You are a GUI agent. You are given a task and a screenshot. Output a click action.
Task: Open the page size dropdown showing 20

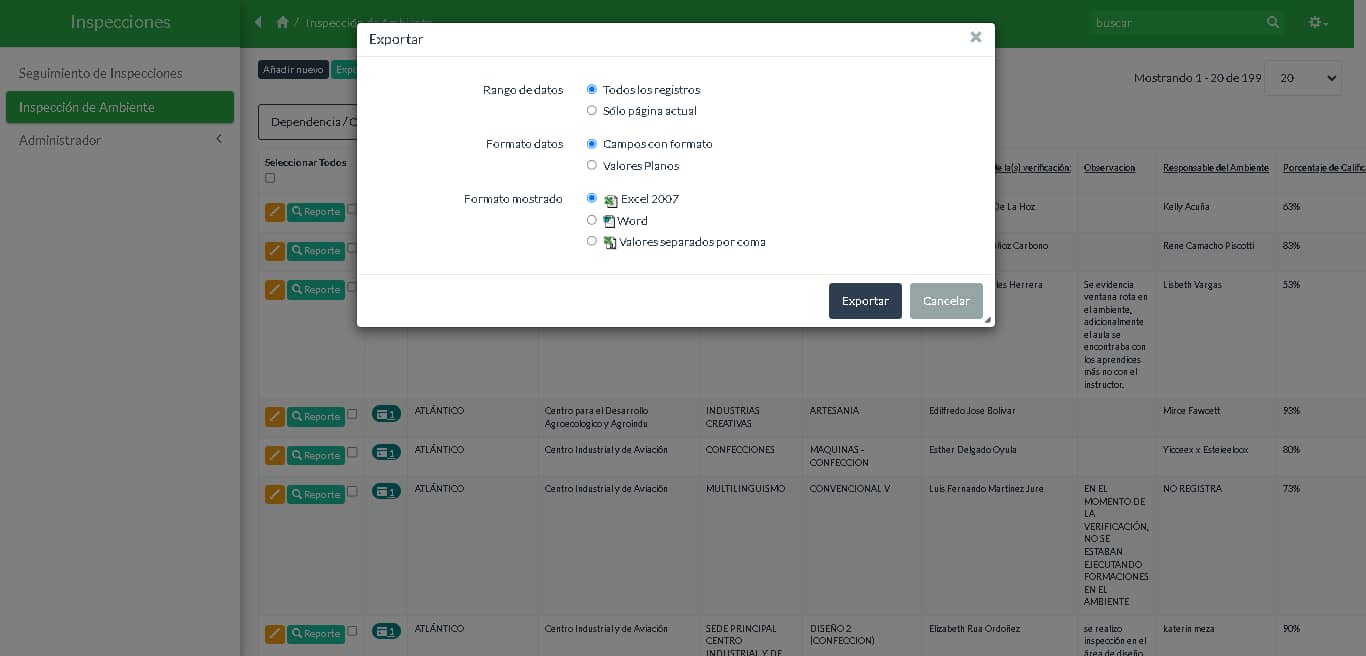tap(1303, 78)
